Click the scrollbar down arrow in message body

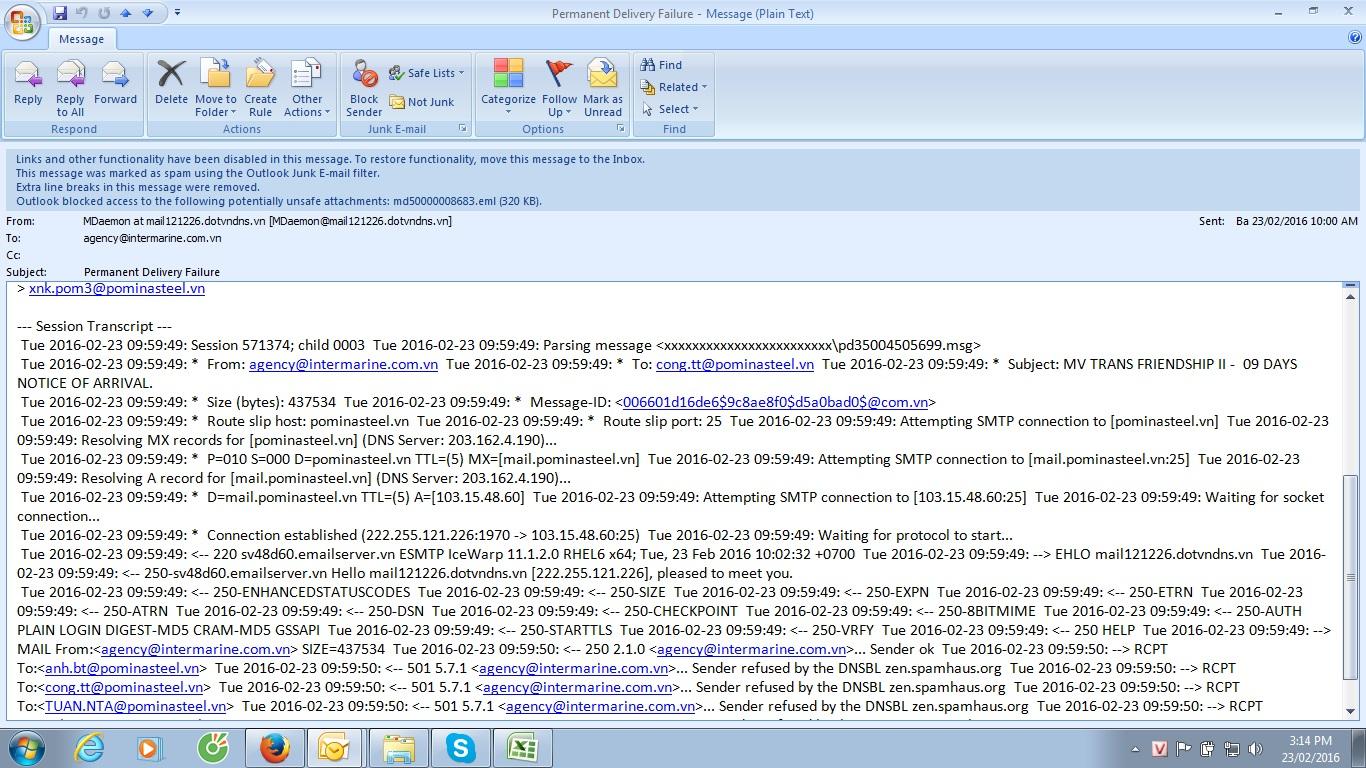(x=1351, y=710)
